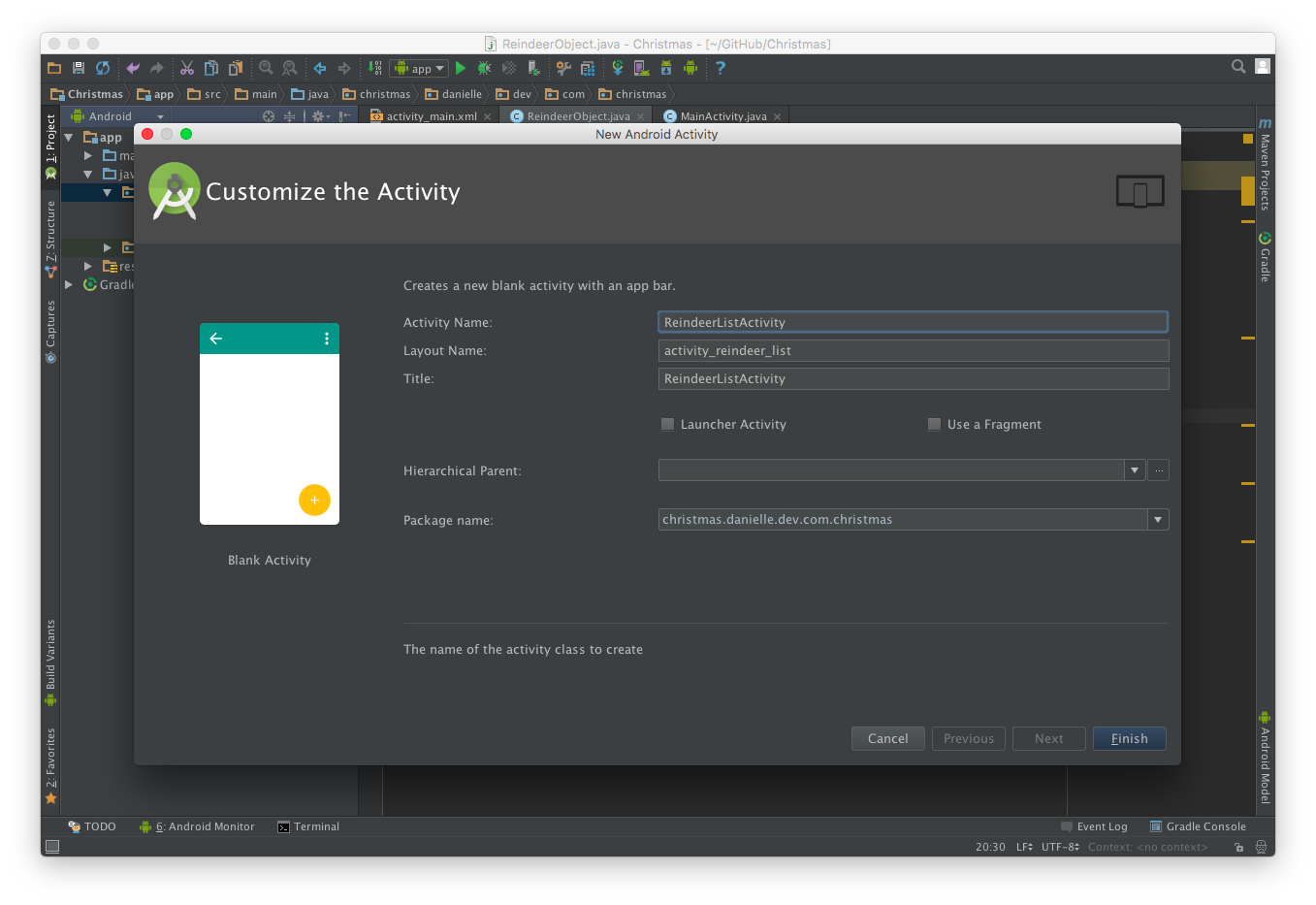Switch to the MainActivity.java tab

722,116
